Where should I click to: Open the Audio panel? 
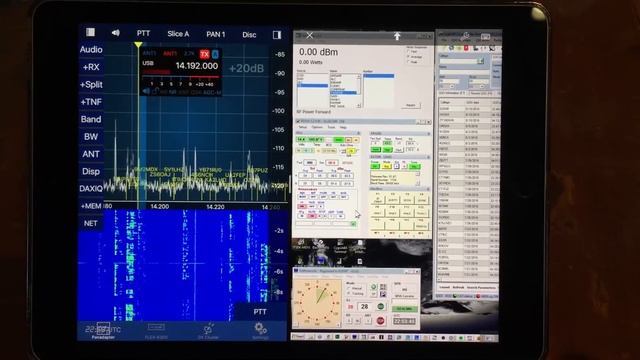91,50
